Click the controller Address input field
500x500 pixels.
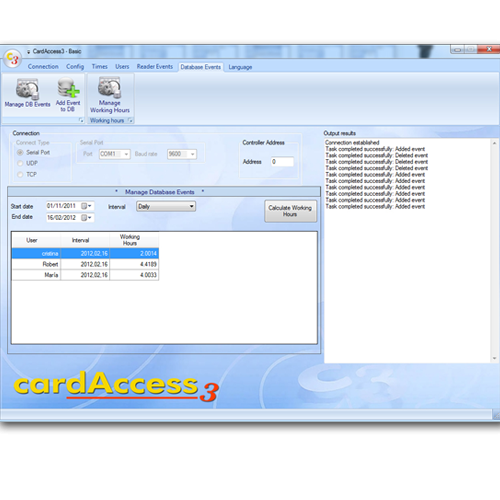tap(282, 162)
